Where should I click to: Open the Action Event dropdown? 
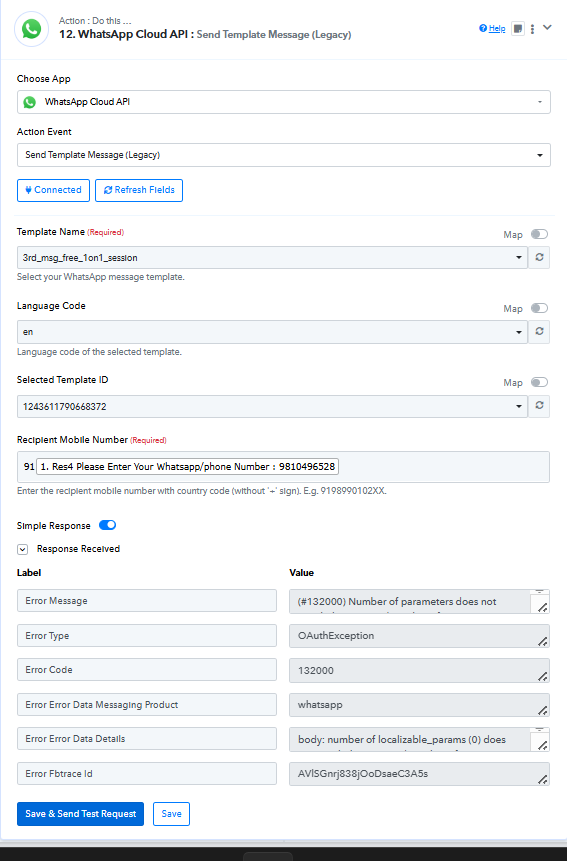pyautogui.click(x=284, y=155)
